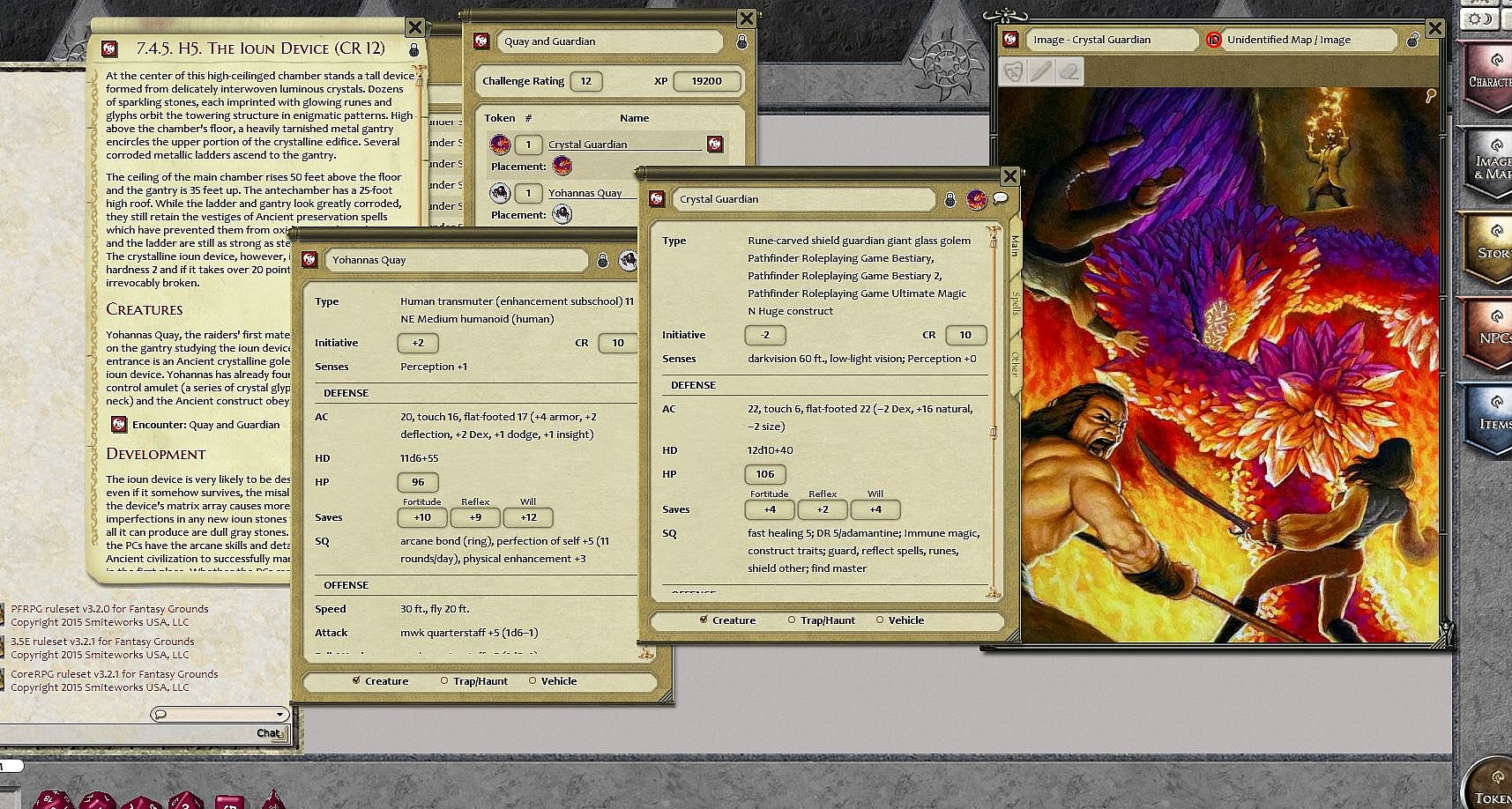Screen dimensions: 1512x809
Task: Open the Tokens sidebar button
Action: coord(1488,784)
